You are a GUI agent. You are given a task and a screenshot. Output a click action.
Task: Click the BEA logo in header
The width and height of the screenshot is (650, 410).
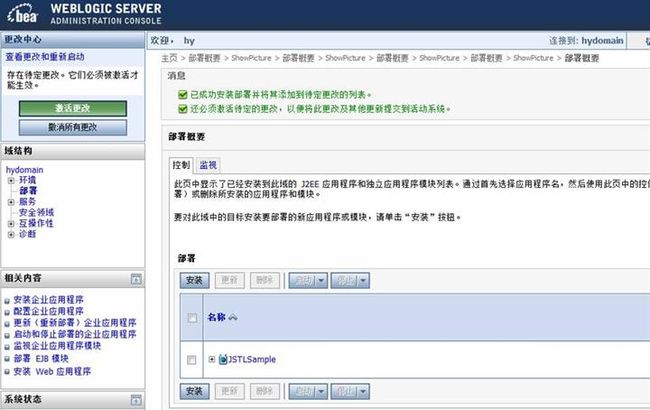[22, 14]
